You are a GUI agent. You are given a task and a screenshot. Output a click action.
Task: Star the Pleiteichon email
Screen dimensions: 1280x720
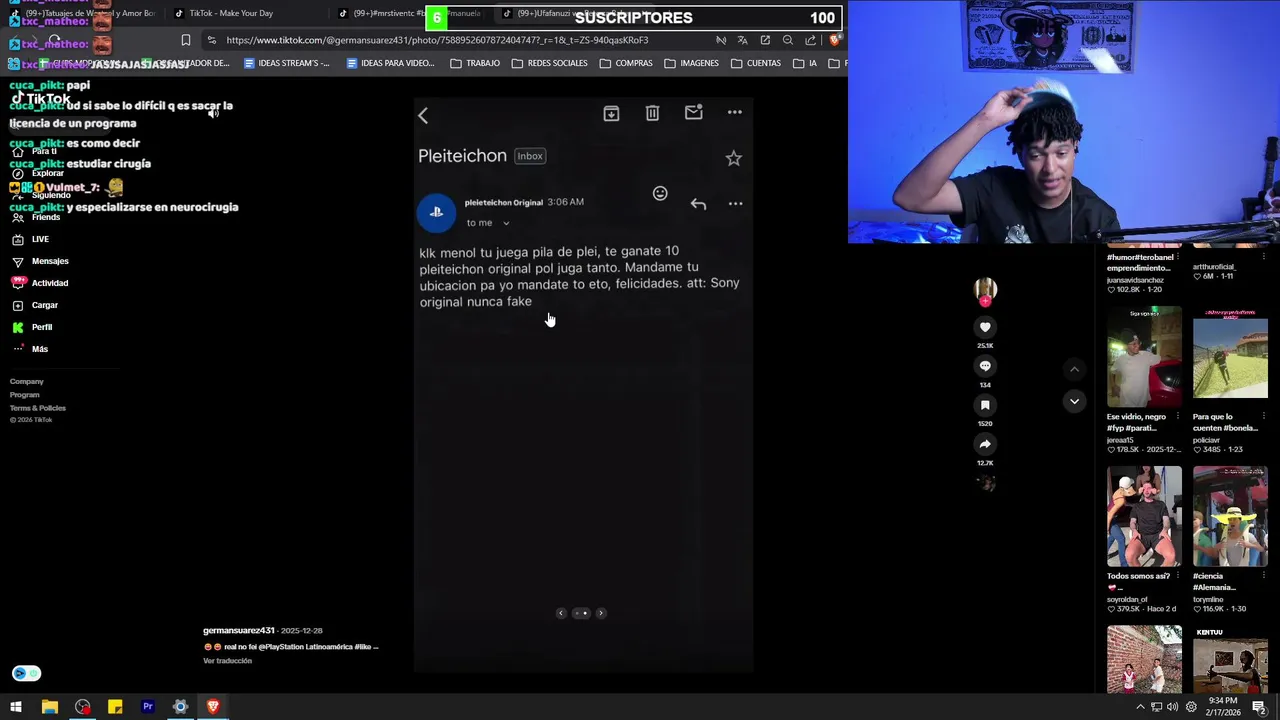click(734, 158)
